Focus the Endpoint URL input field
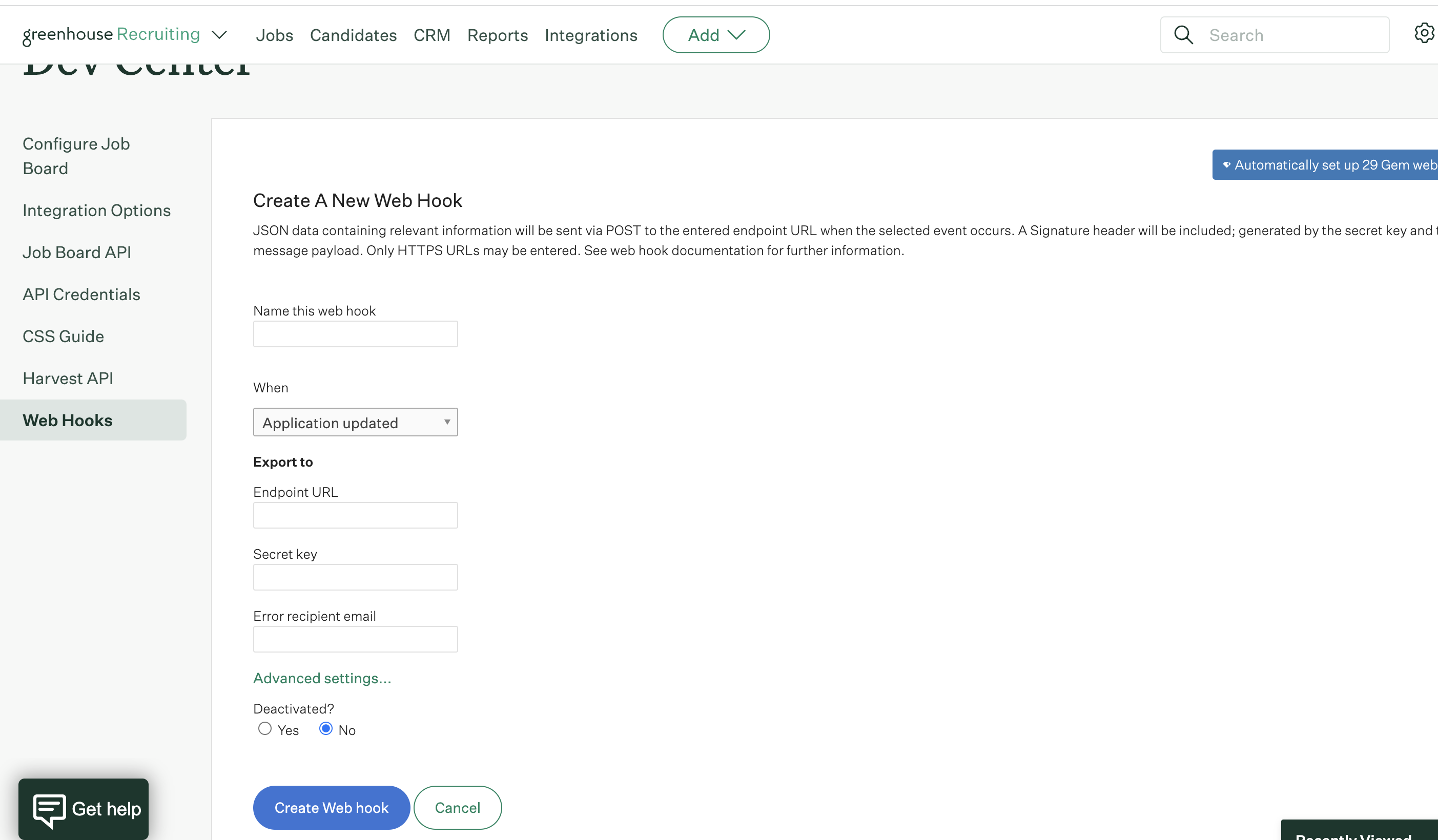The height and width of the screenshot is (840, 1438). pyautogui.click(x=355, y=515)
